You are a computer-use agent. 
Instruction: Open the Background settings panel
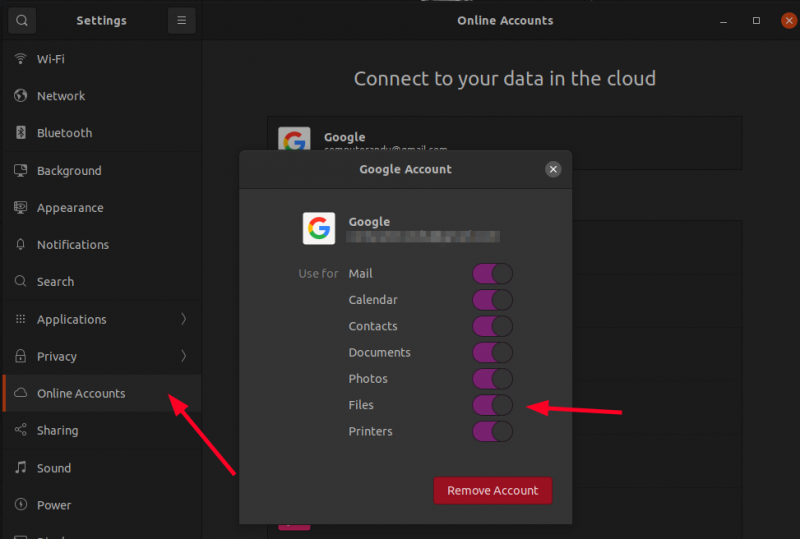tap(69, 171)
